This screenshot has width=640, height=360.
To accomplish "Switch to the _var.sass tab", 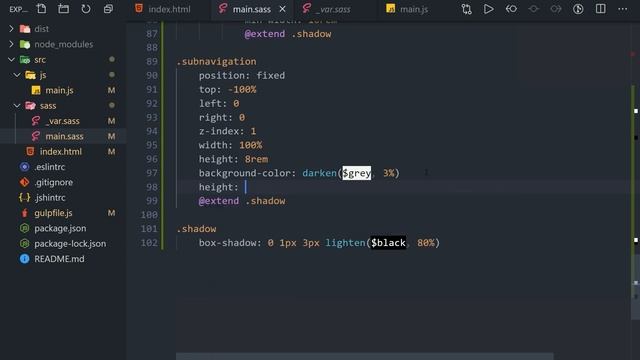I will pos(333,9).
